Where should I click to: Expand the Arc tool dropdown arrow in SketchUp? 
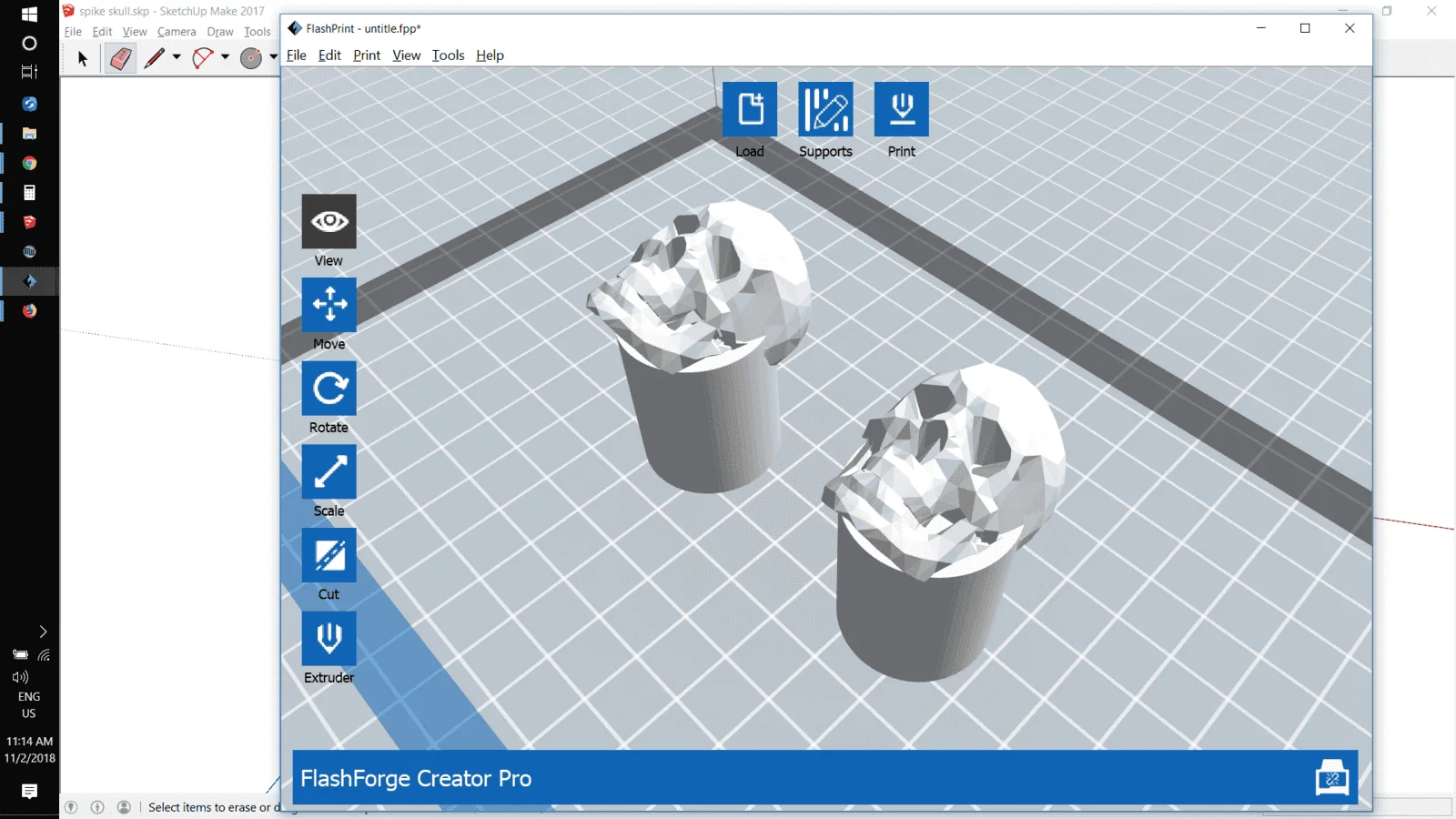tap(225, 57)
